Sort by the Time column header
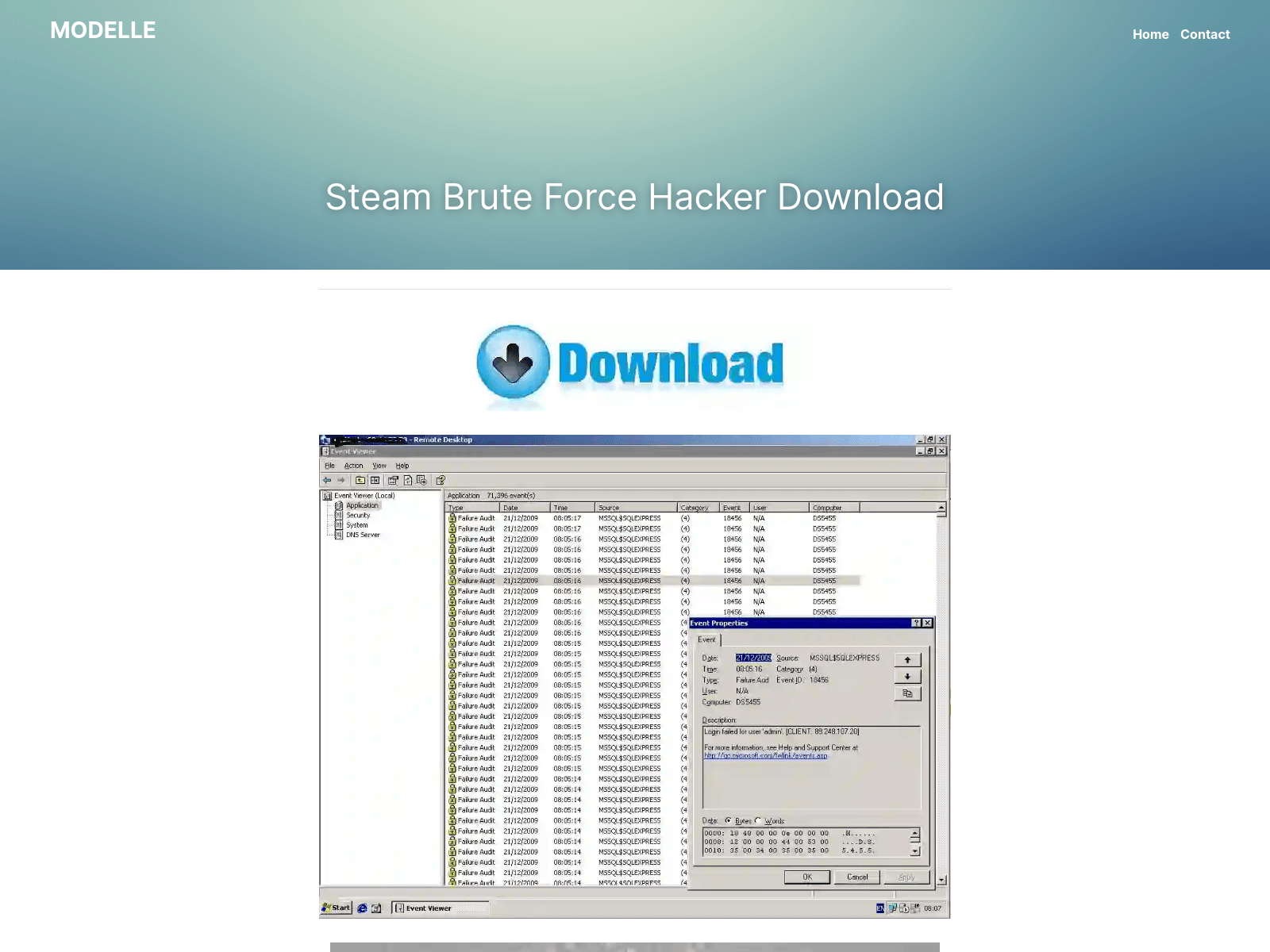 (571, 508)
